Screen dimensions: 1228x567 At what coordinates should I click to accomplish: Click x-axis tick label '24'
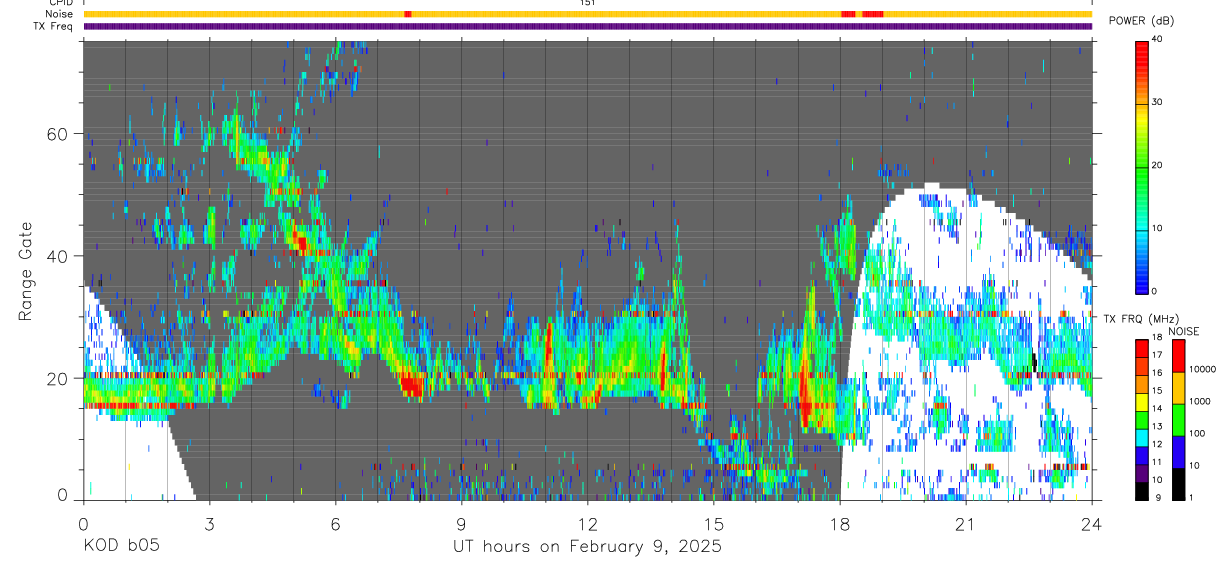1092,523
